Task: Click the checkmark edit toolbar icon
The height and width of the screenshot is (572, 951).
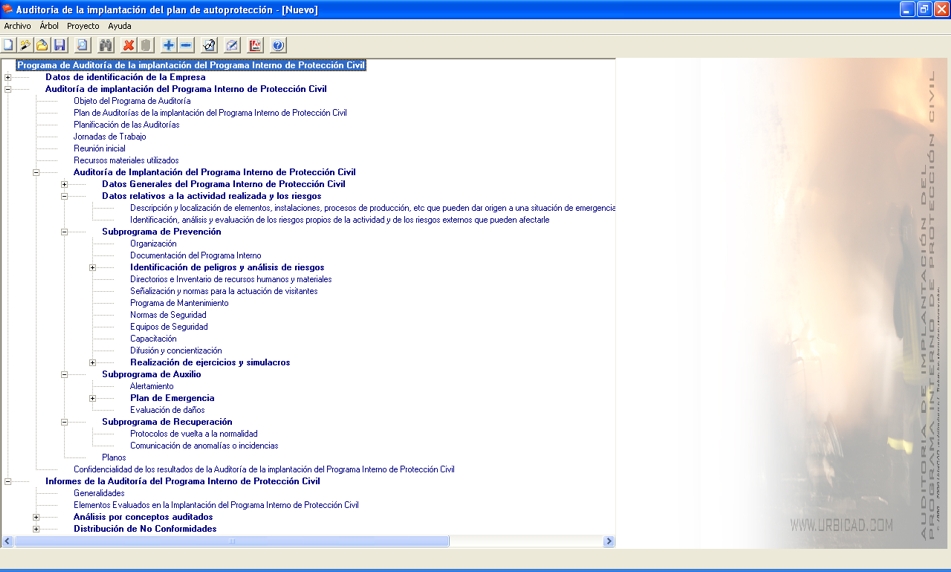Action: (209, 45)
